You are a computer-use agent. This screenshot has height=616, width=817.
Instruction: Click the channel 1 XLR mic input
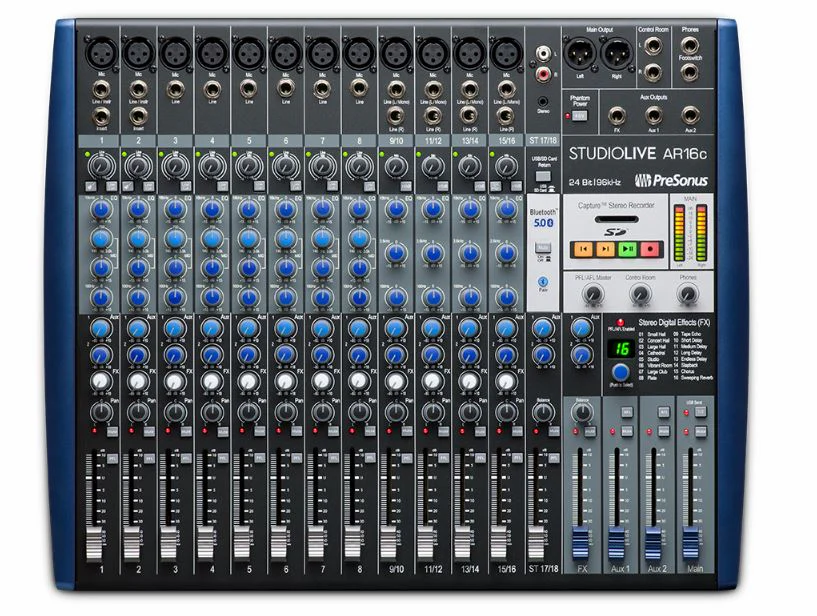tap(101, 53)
